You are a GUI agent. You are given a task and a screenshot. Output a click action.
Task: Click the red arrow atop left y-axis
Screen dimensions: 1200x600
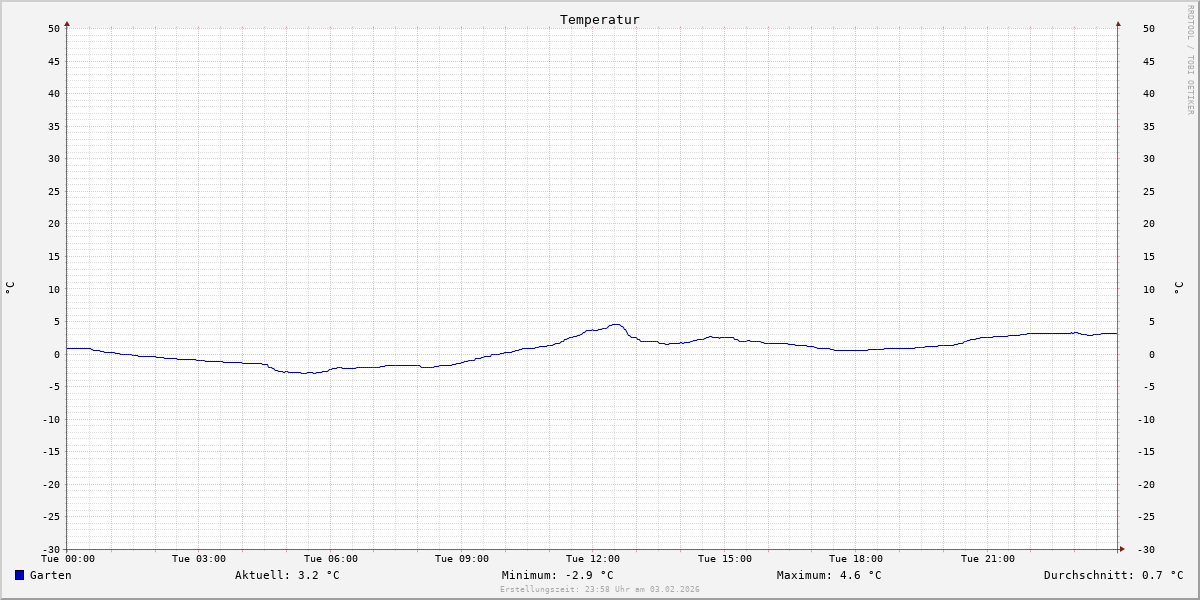coord(67,23)
